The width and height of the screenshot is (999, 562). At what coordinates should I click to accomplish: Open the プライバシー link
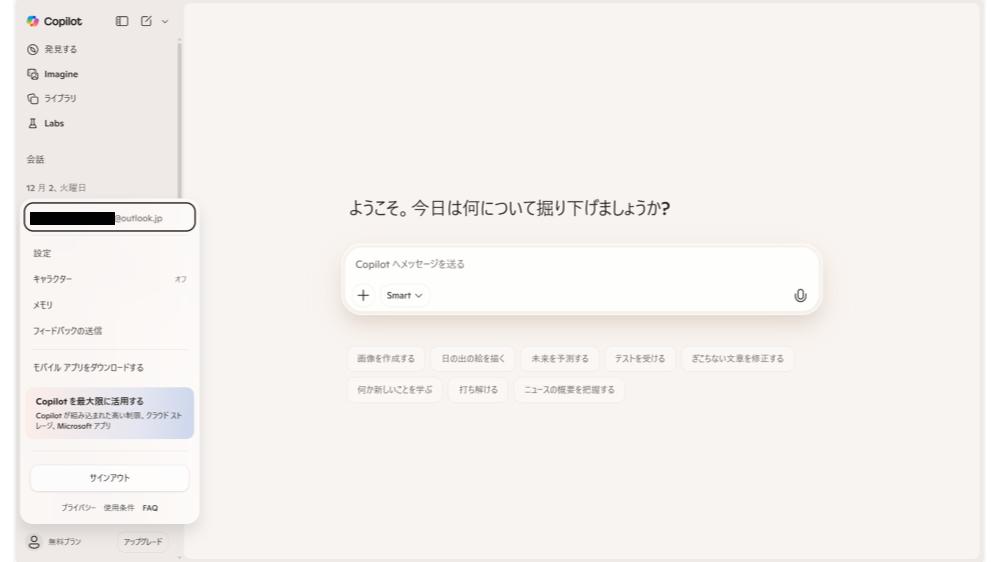pos(78,508)
